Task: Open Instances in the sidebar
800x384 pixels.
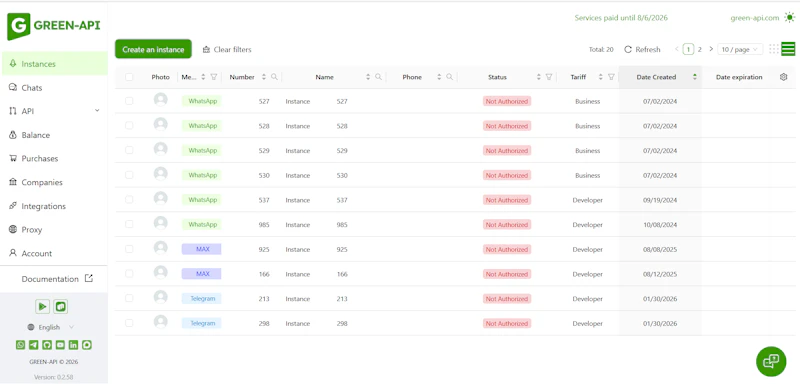Action: pos(55,64)
